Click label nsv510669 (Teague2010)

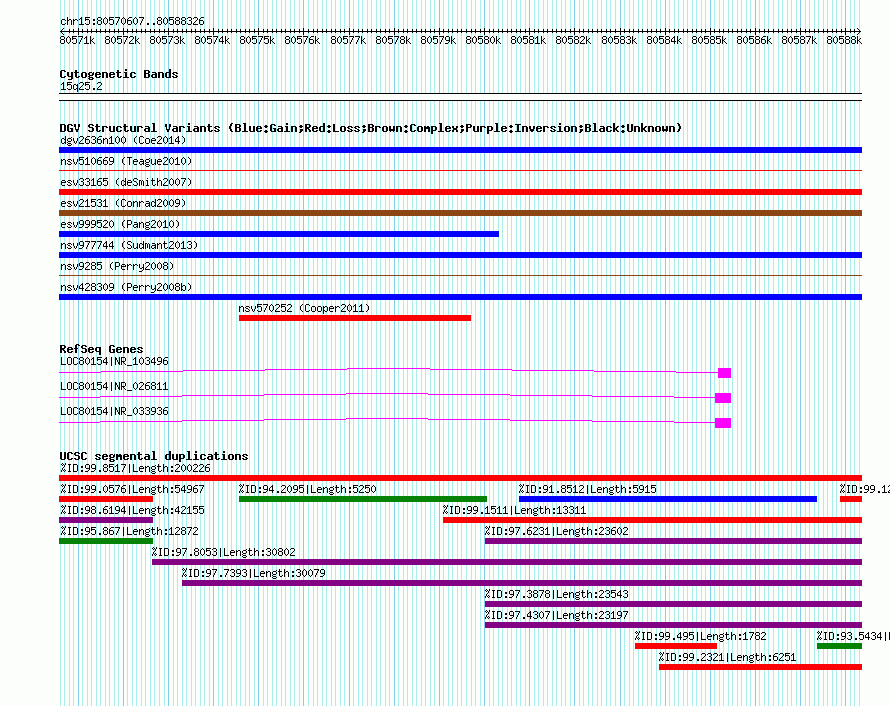[x=126, y=161]
